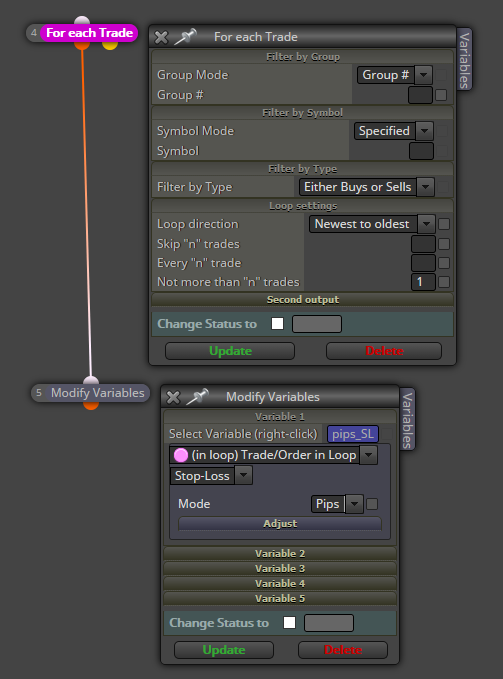The height and width of the screenshot is (679, 503).
Task: Collapse the Filter by Type header
Action: point(302,169)
